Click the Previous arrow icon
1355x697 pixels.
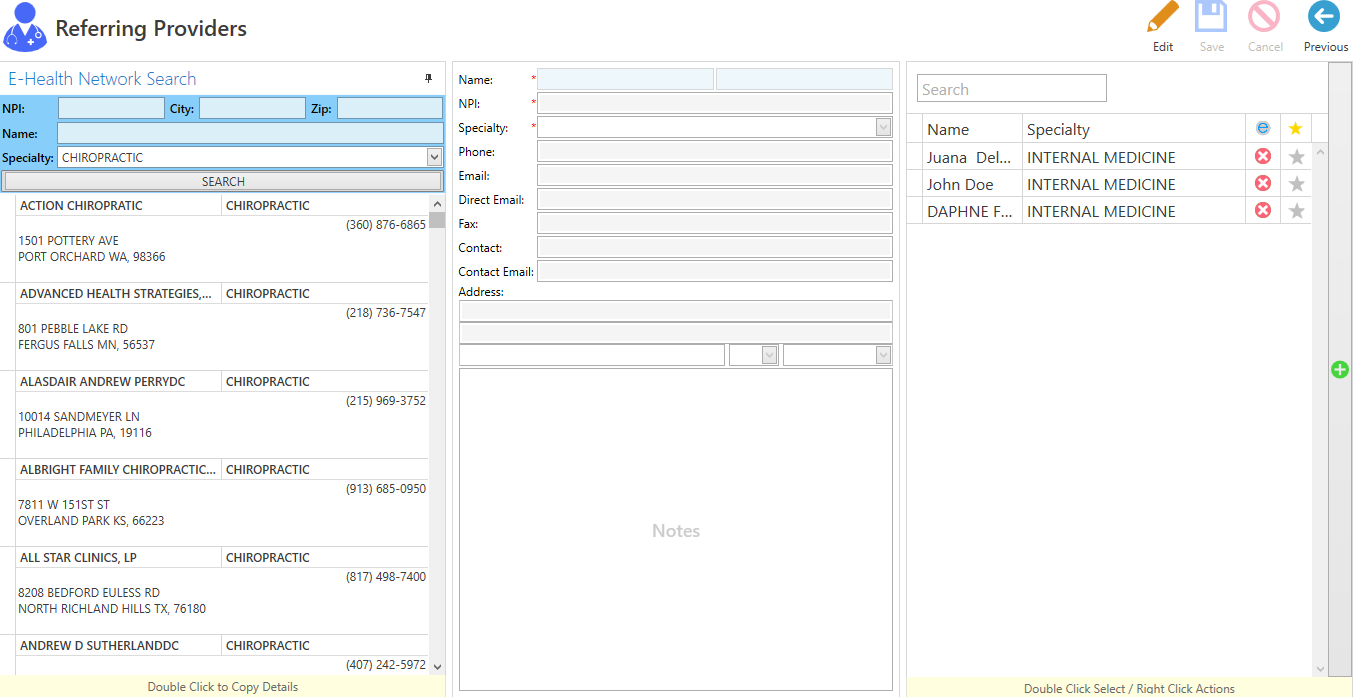(x=1323, y=17)
